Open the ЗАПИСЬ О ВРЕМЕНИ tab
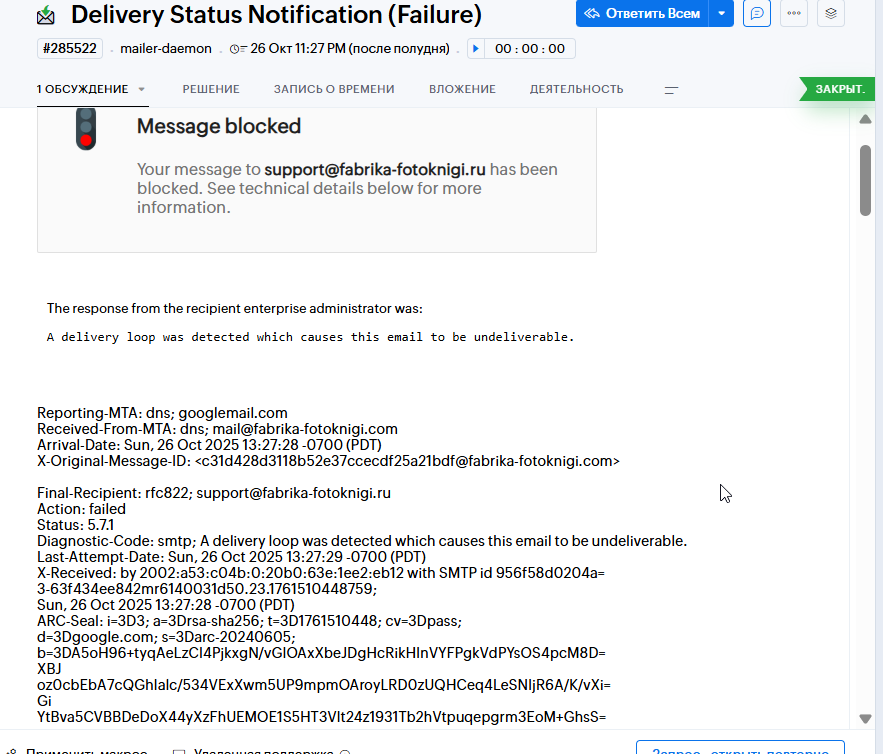The width and height of the screenshot is (883, 754). pyautogui.click(x=334, y=89)
